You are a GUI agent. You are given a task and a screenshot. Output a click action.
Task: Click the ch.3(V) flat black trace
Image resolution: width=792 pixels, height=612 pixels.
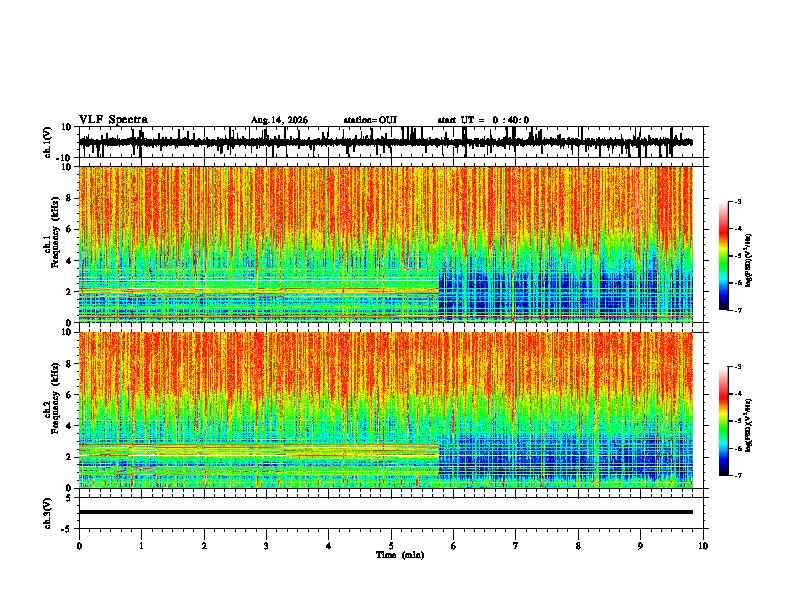[386, 512]
